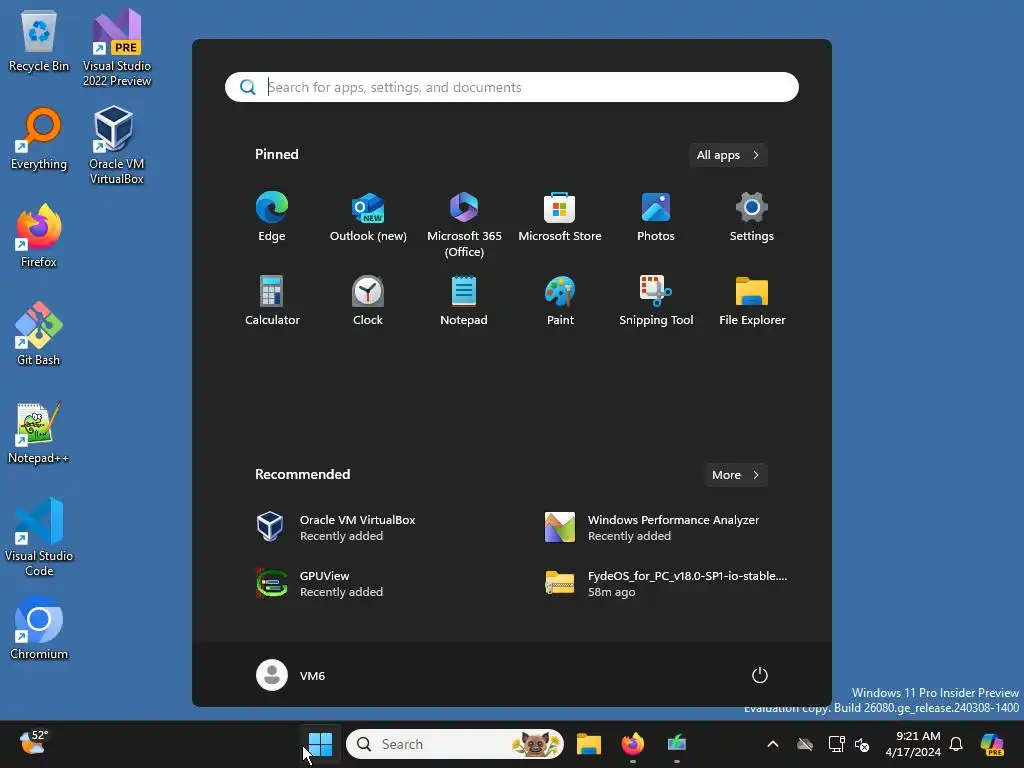Click the taskbar Search box
The height and width of the screenshot is (768, 1024).
click(x=455, y=744)
